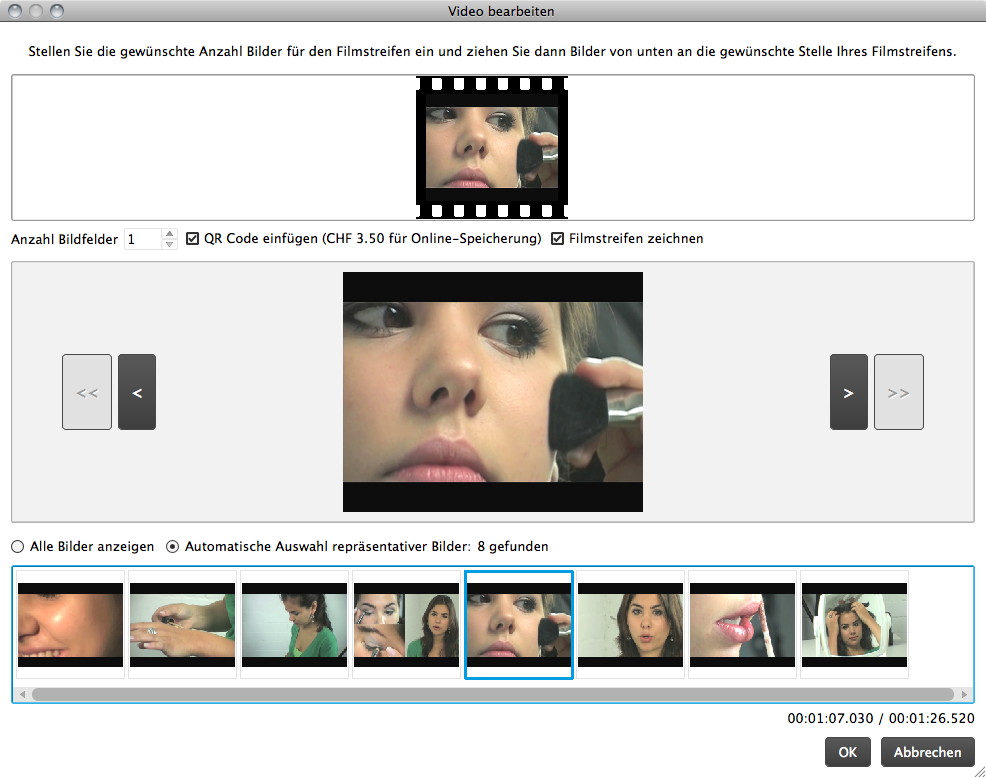Jump to first frame with << button
Viewport: 986px width, 778px height.
pos(87,392)
